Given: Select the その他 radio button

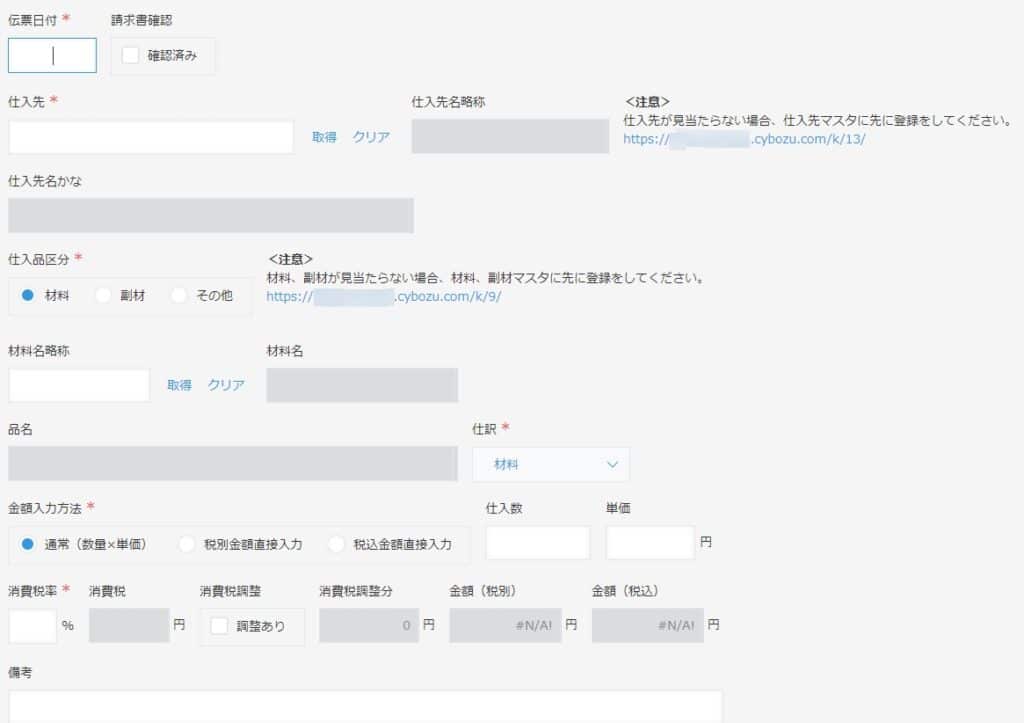Looking at the screenshot, I should pos(179,295).
